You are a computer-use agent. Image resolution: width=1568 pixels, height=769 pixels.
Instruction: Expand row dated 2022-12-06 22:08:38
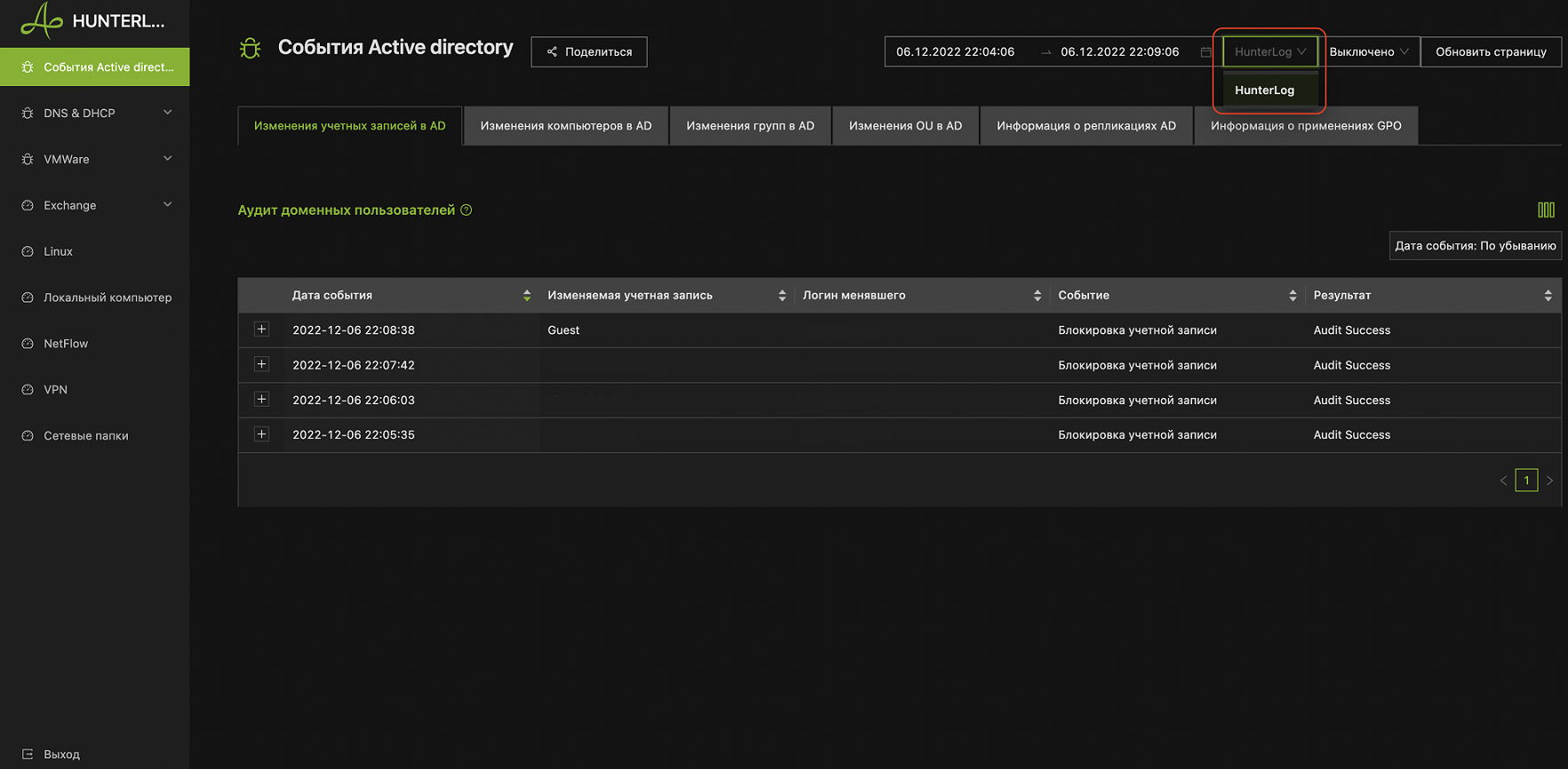pos(261,329)
